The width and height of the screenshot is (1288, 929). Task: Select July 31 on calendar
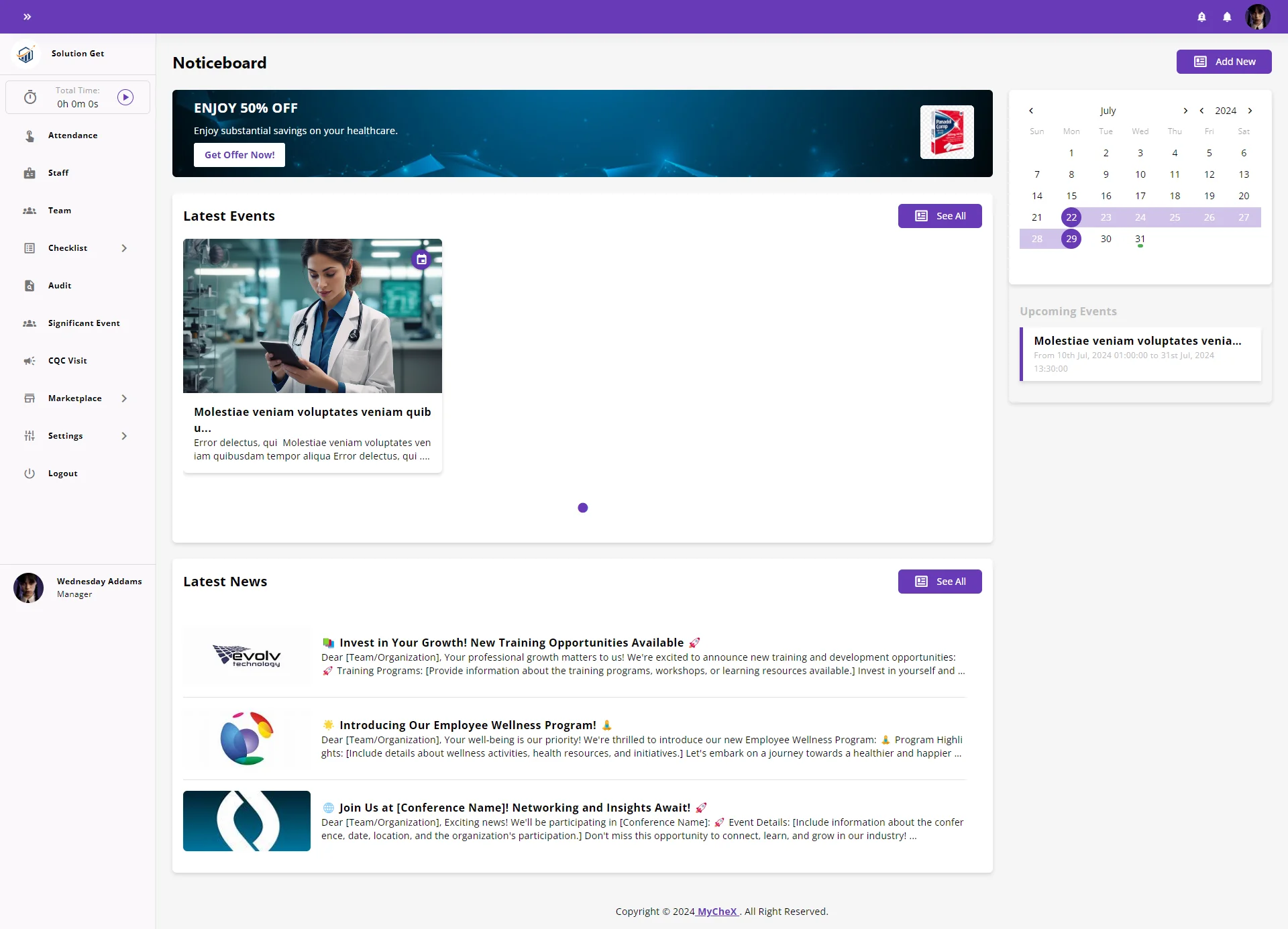(1140, 239)
